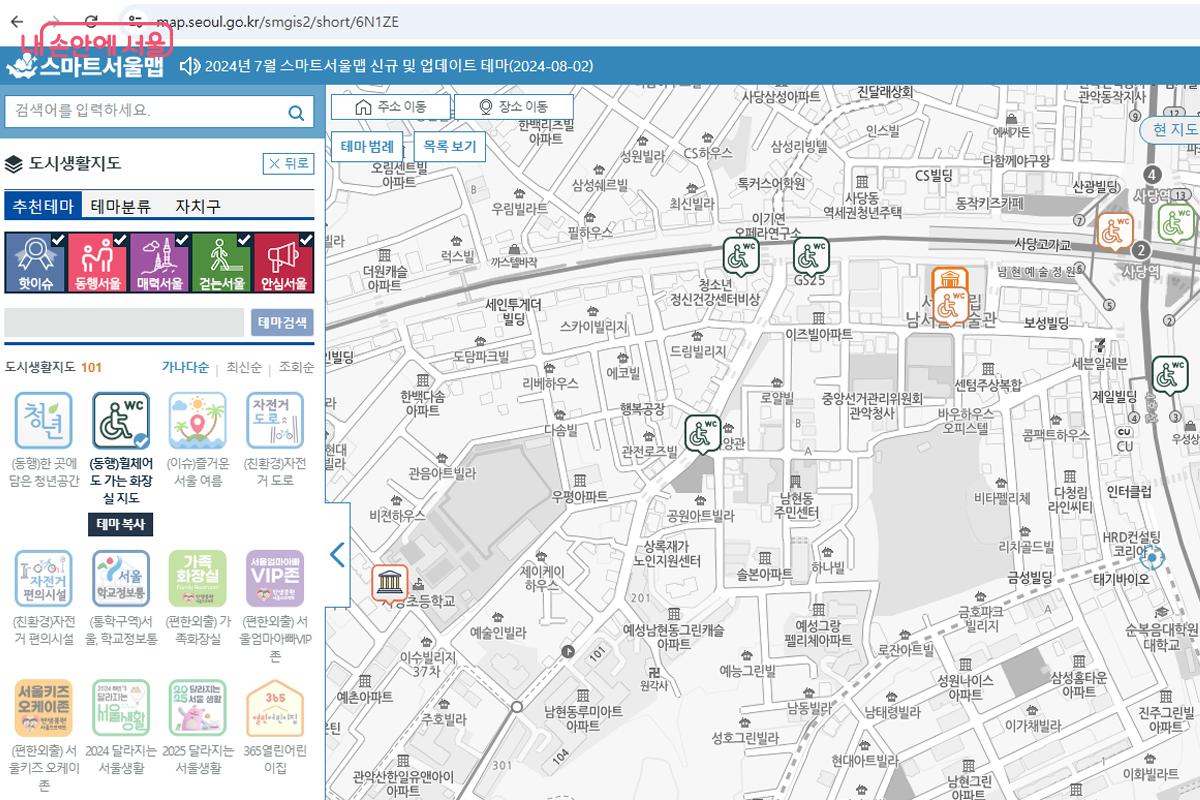Viewport: 1200px width, 800px height.
Task: Click the orange museum marker near 초등학교
Action: pos(389,582)
